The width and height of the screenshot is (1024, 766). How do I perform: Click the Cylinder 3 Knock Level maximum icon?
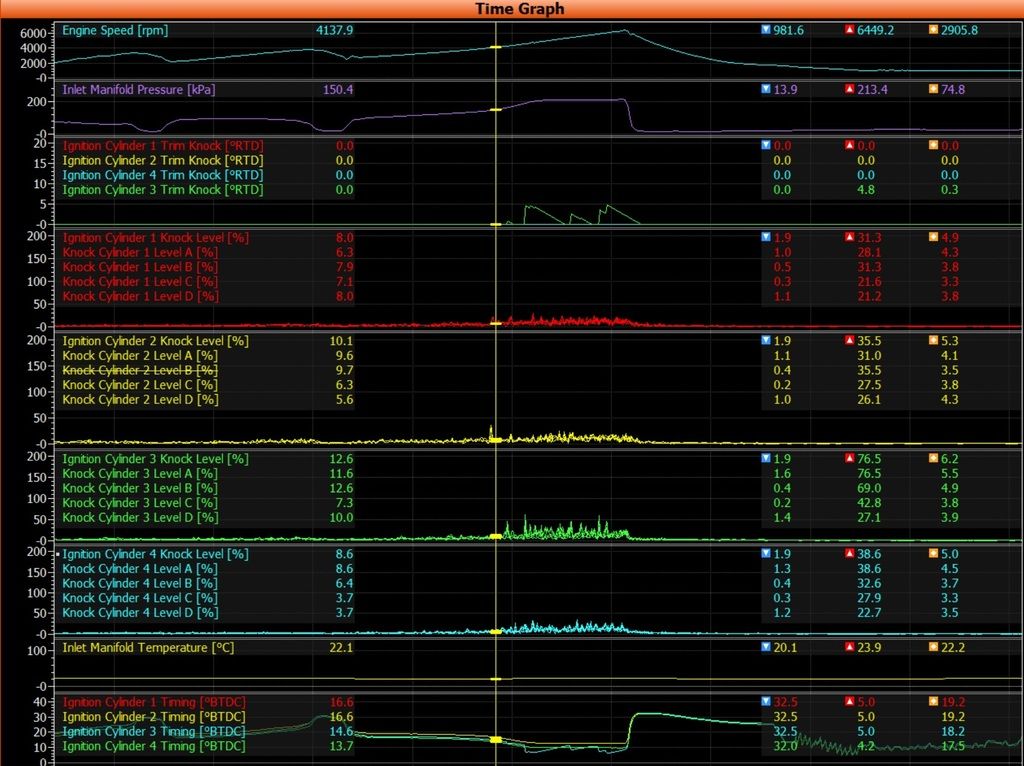click(850, 459)
